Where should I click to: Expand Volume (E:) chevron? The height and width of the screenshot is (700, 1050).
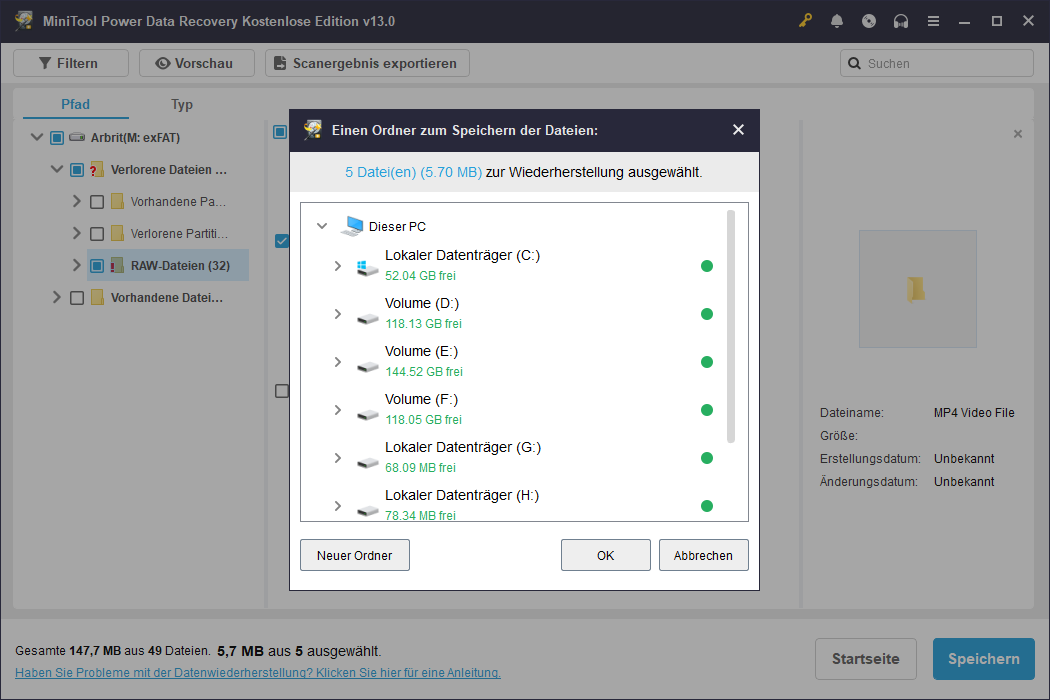pyautogui.click(x=338, y=362)
